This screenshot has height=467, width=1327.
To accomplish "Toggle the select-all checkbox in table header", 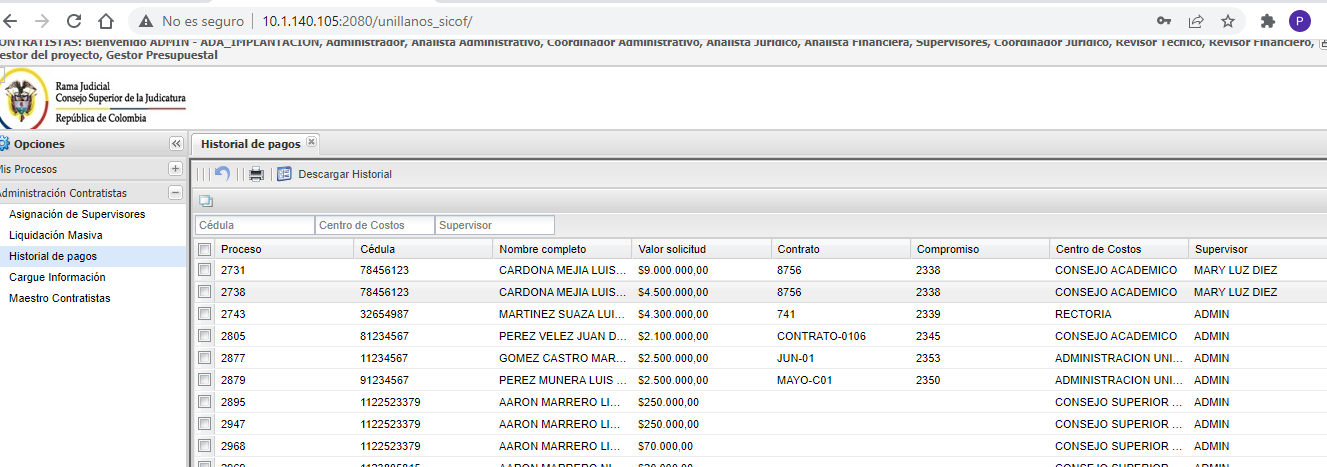I will click(x=205, y=249).
